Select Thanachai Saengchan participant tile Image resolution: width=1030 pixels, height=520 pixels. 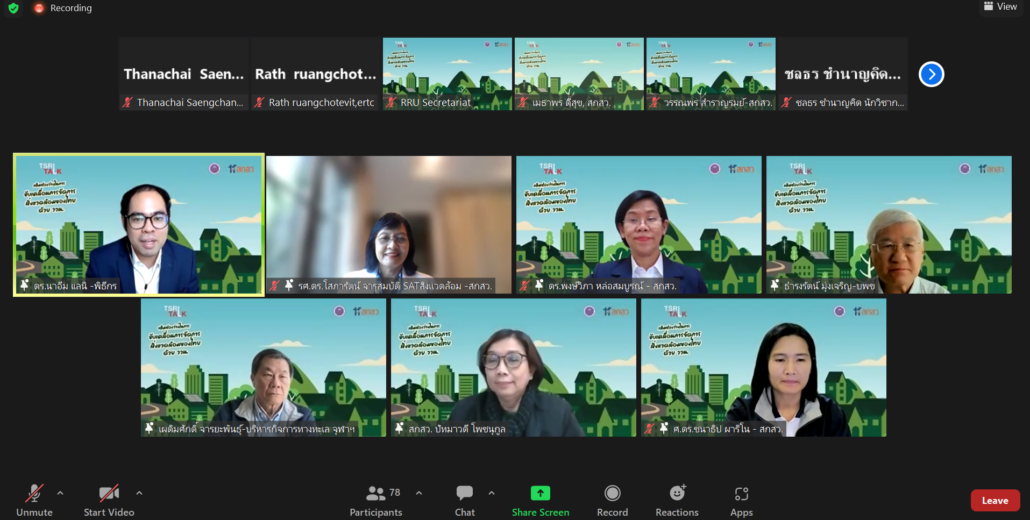(183, 74)
